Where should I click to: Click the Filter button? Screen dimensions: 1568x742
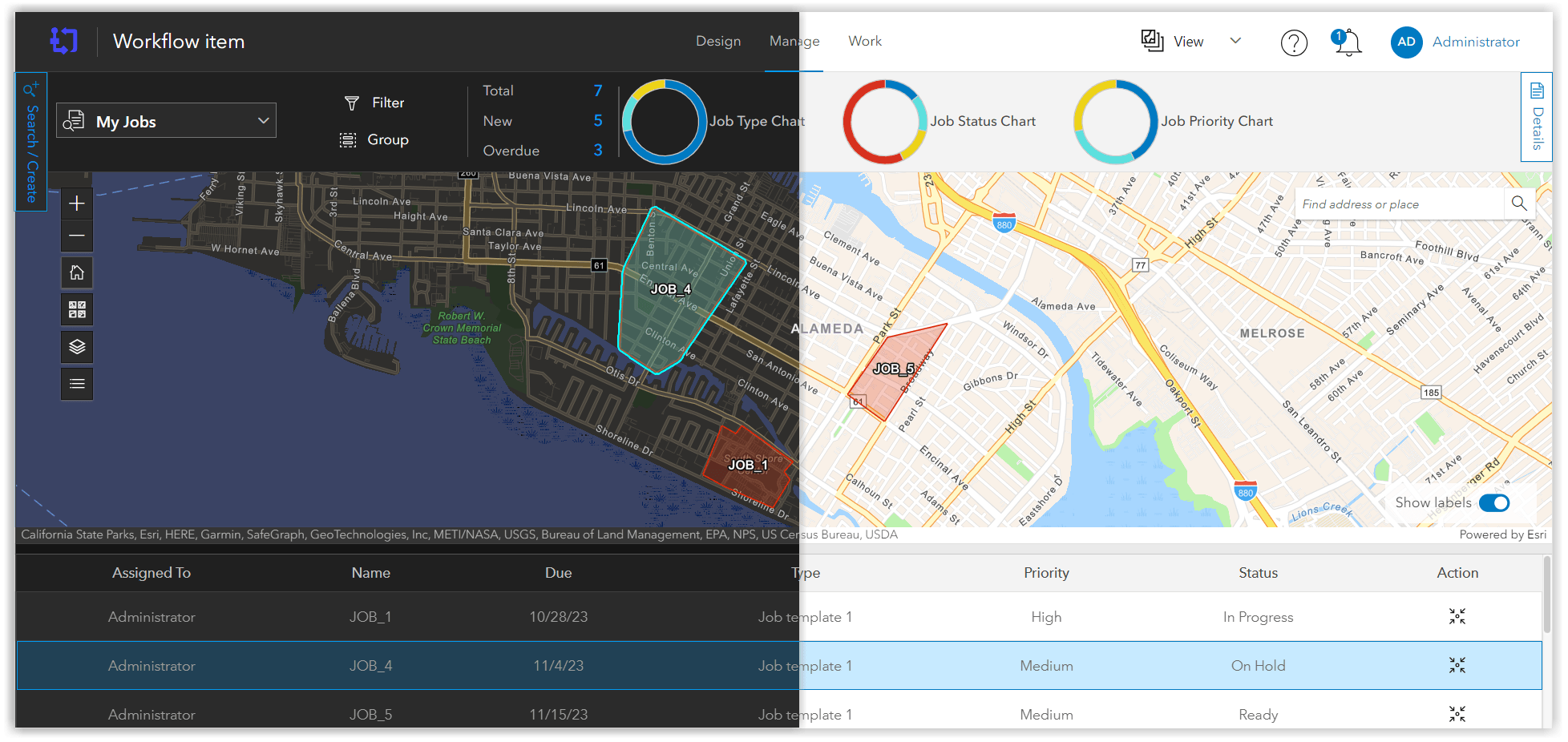(x=374, y=103)
